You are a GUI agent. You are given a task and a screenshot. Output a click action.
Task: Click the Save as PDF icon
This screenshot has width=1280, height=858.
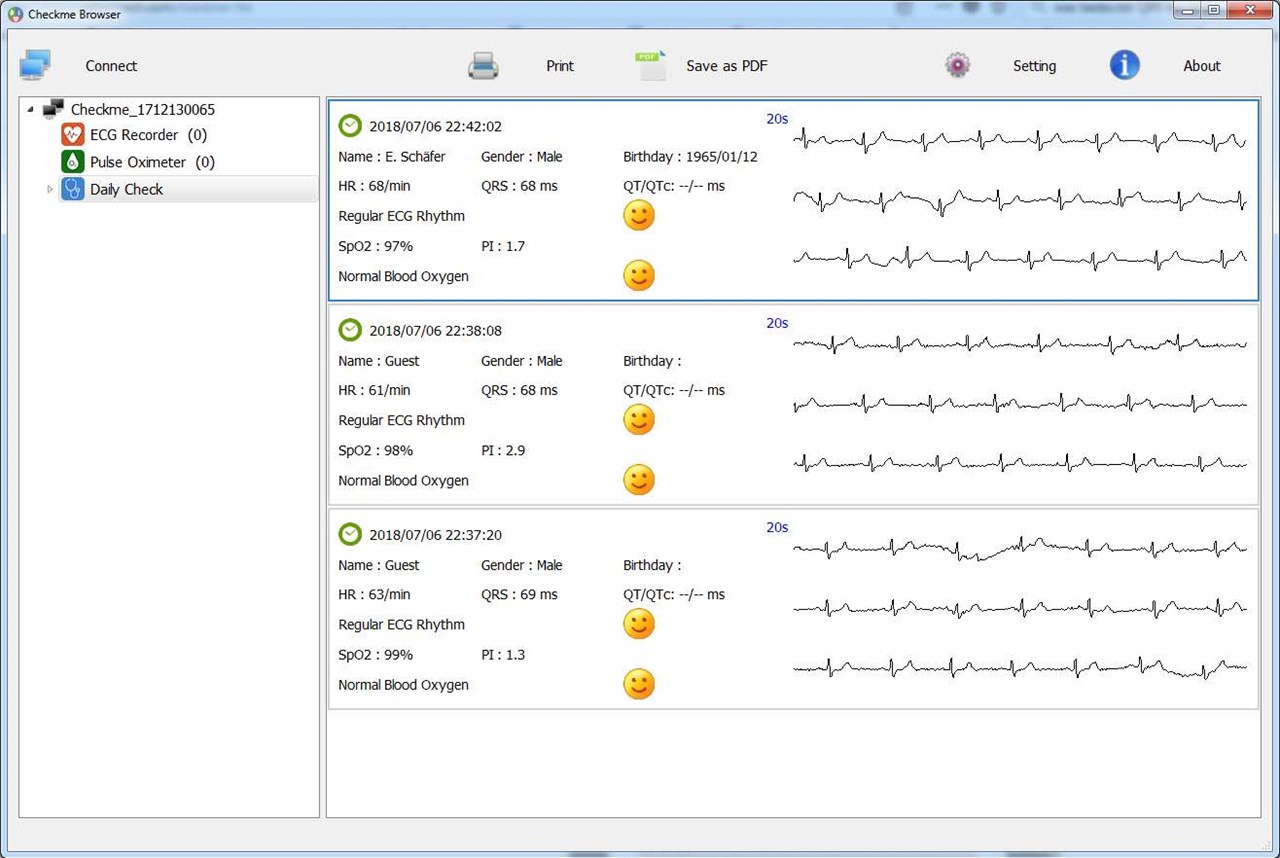tap(650, 66)
